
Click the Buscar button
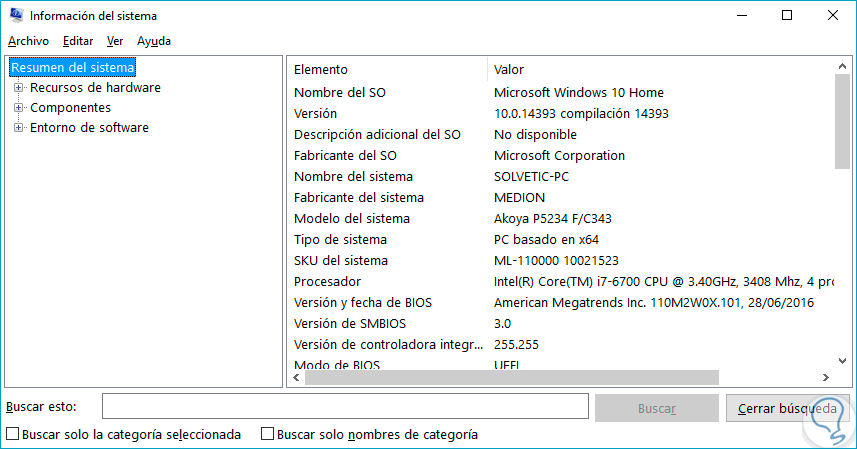coord(656,408)
